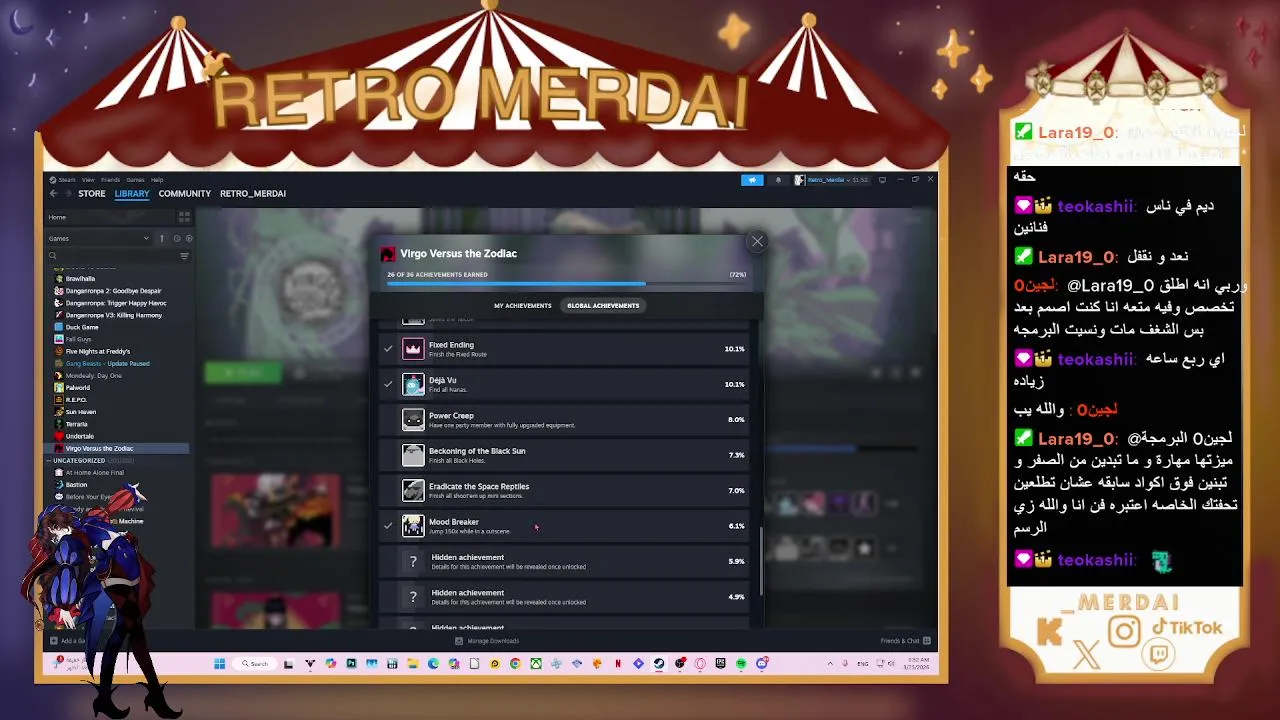Open the Steam menu in the menu bar
1280x720 pixels.
point(66,180)
